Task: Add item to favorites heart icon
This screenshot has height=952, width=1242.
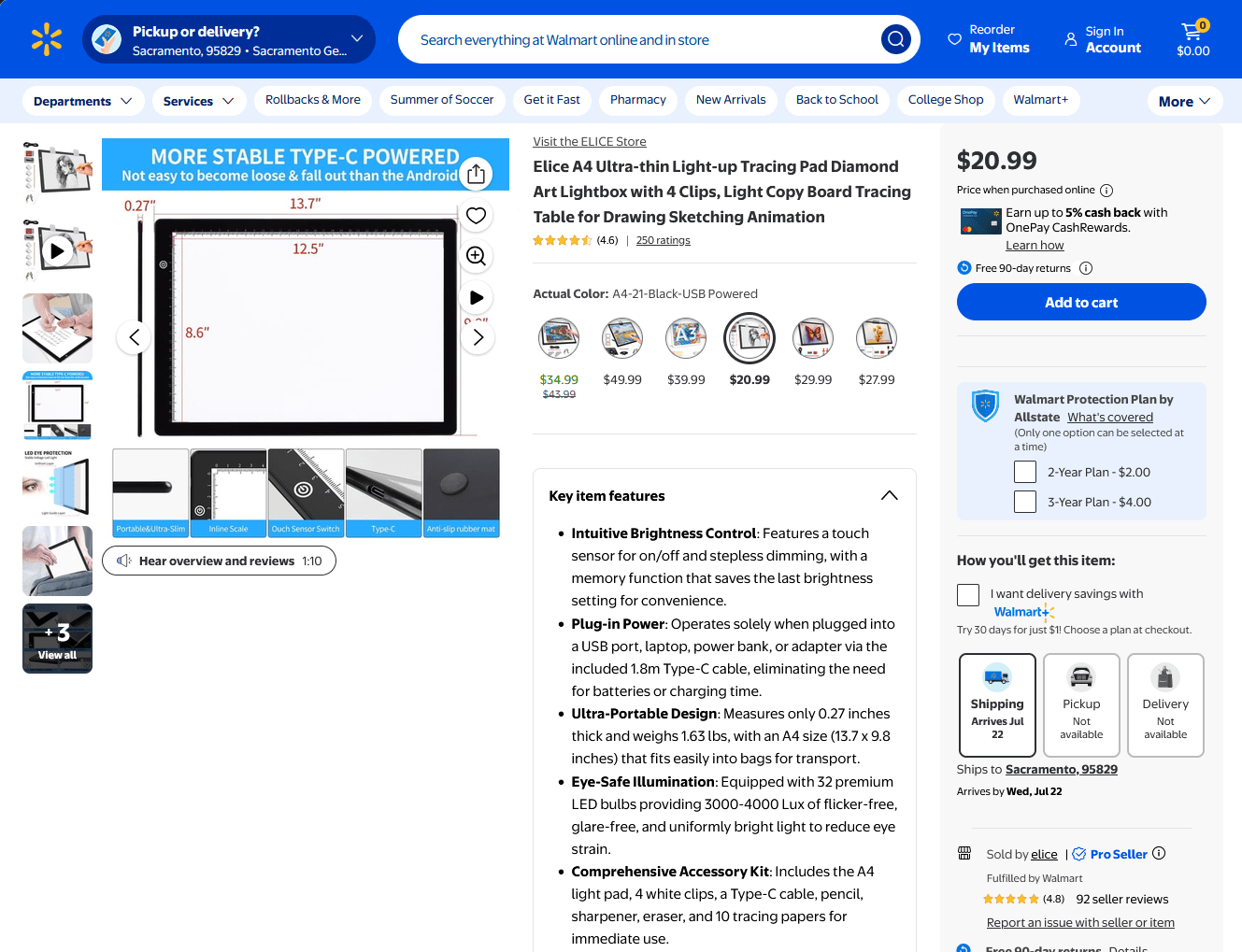Action: 477,216
